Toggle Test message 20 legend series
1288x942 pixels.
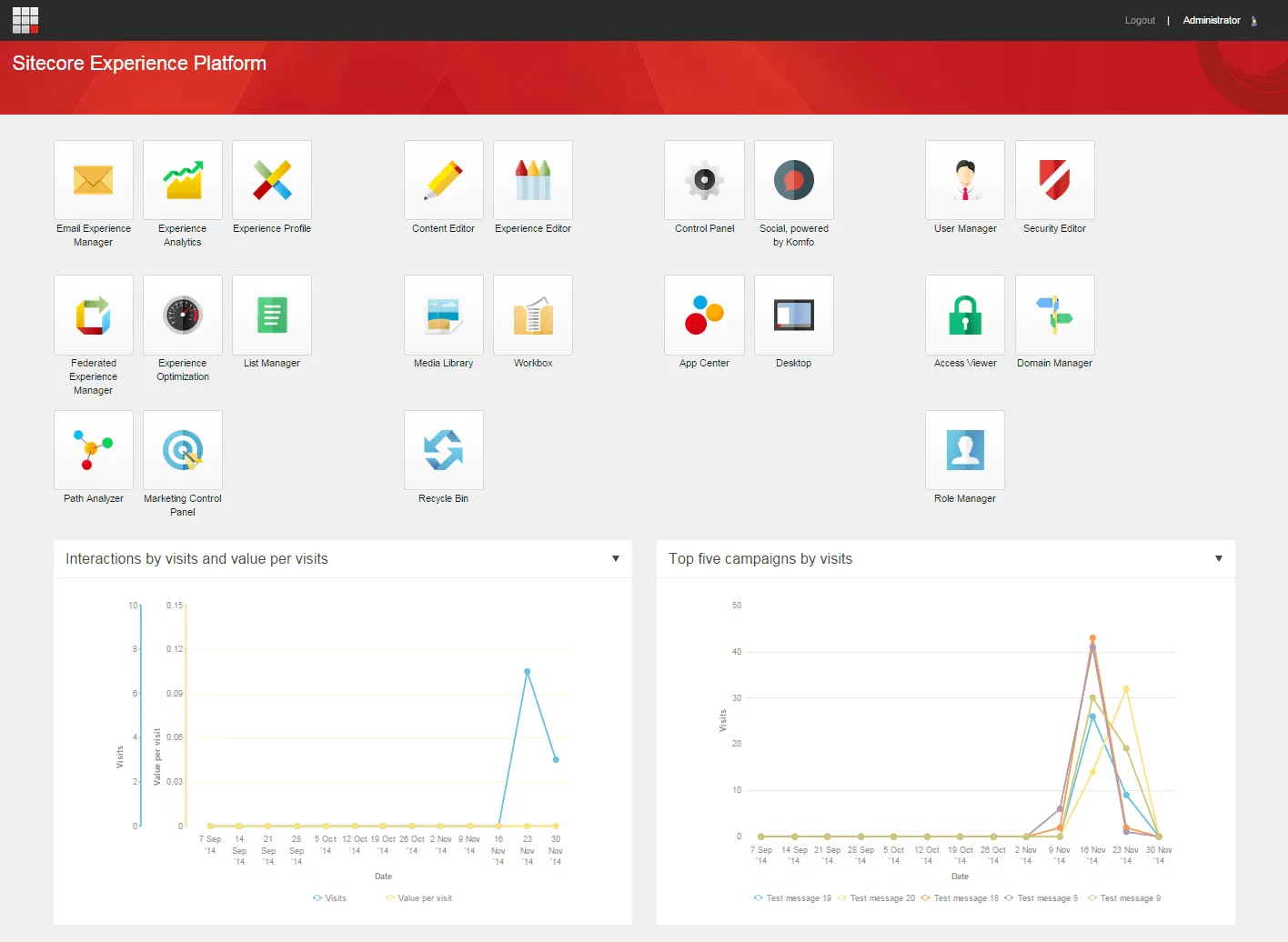coord(876,898)
